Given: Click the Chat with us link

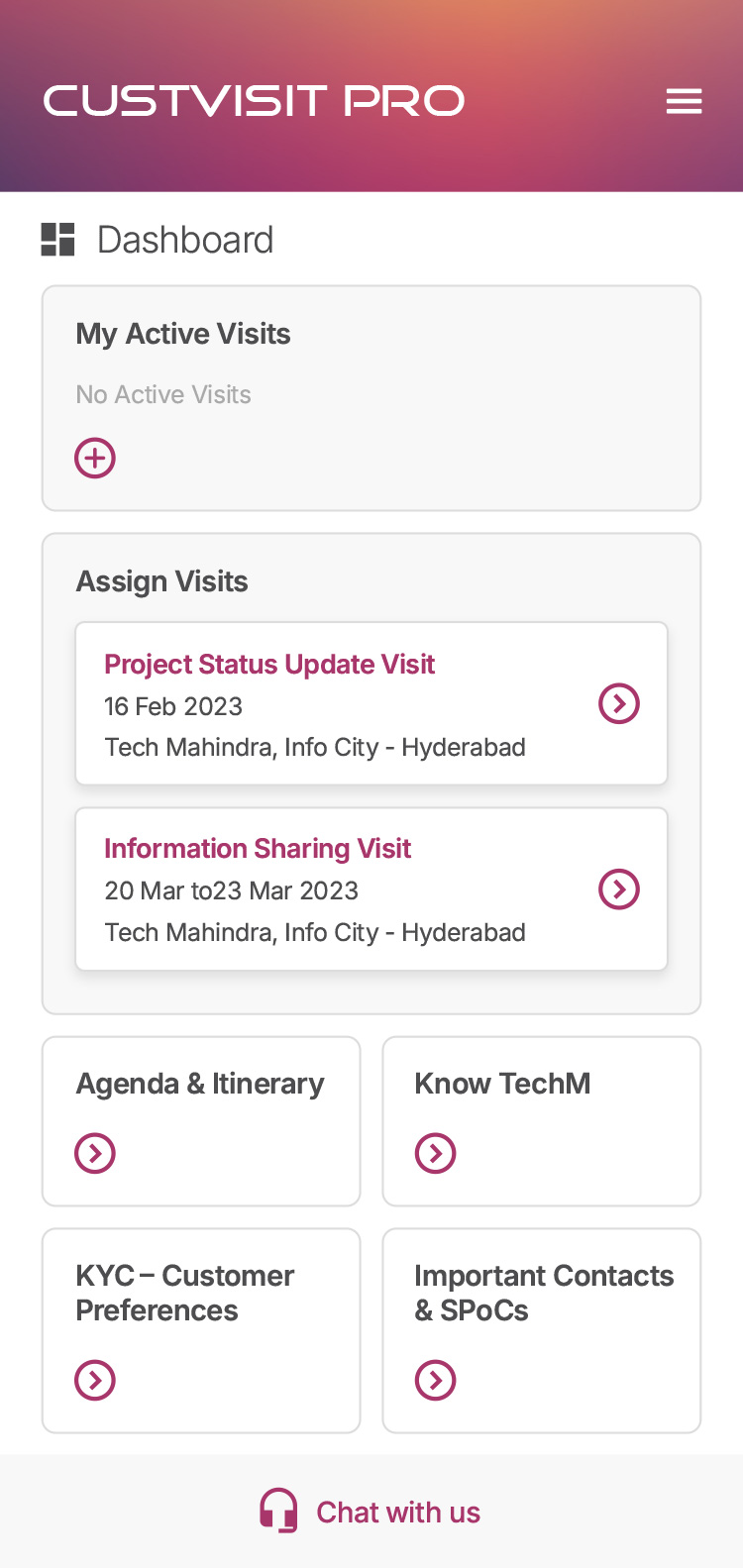Looking at the screenshot, I should [x=398, y=1513].
